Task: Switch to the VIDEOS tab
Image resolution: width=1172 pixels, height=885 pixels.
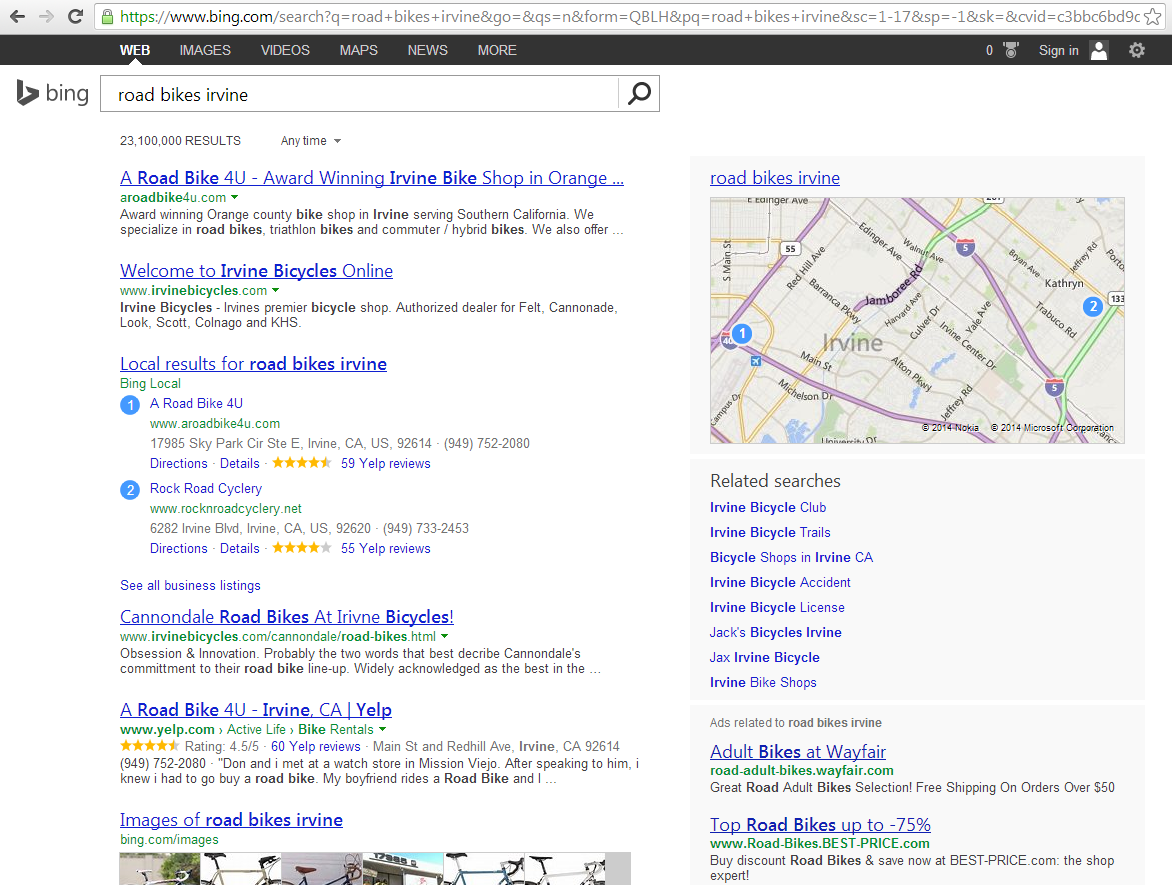Action: point(285,50)
